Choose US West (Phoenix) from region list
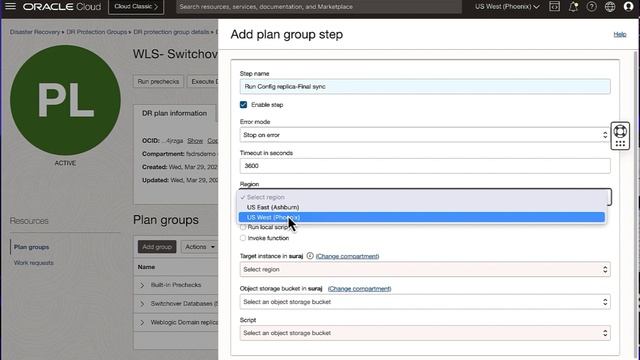640x360 pixels. point(422,218)
